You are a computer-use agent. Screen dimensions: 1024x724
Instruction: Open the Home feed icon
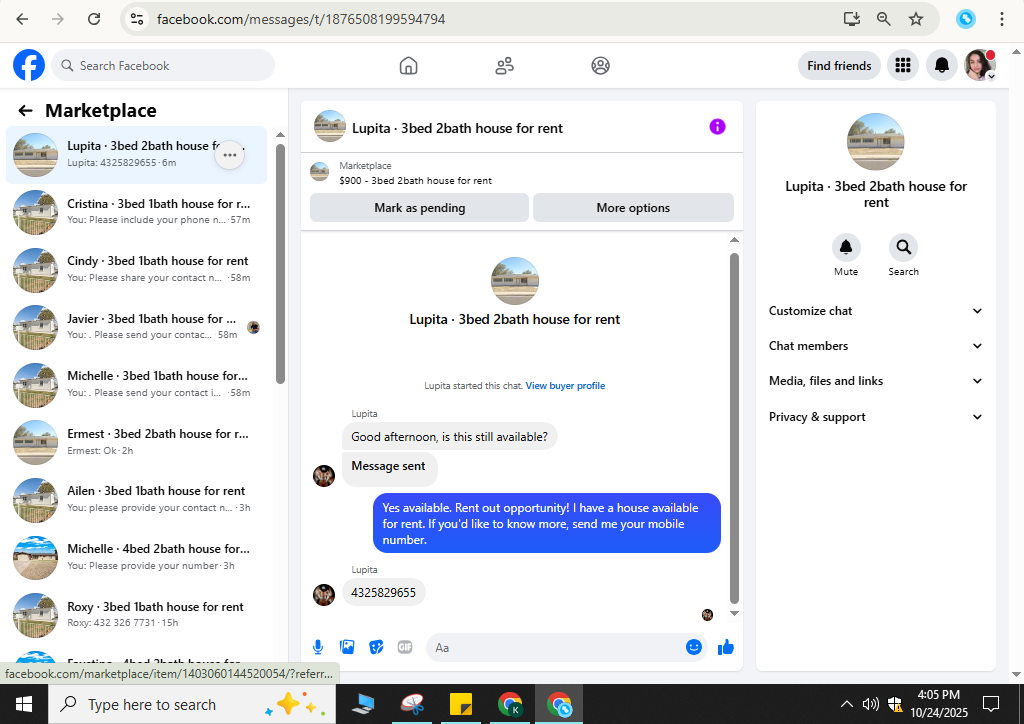408,65
